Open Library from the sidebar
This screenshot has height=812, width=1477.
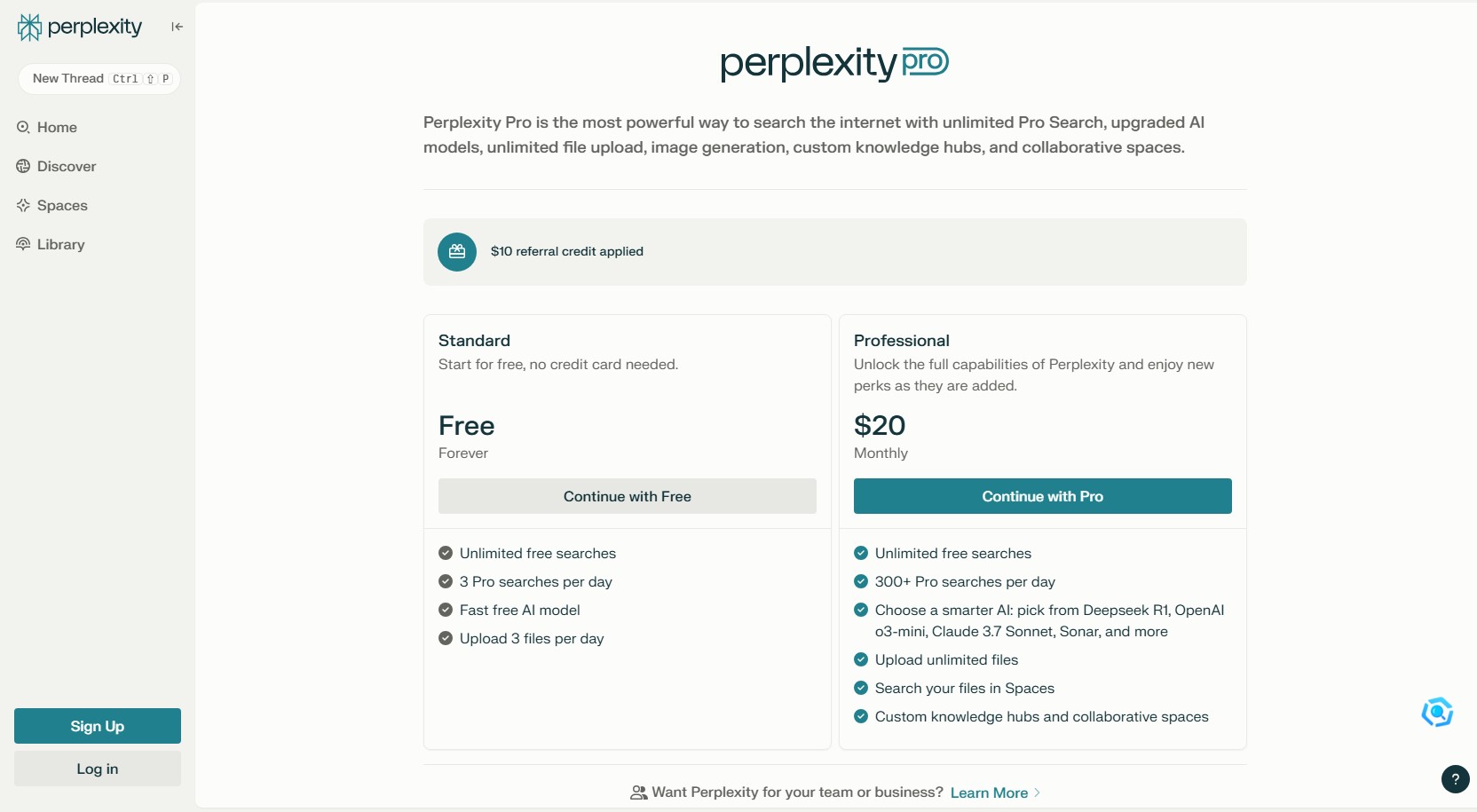[x=61, y=244]
